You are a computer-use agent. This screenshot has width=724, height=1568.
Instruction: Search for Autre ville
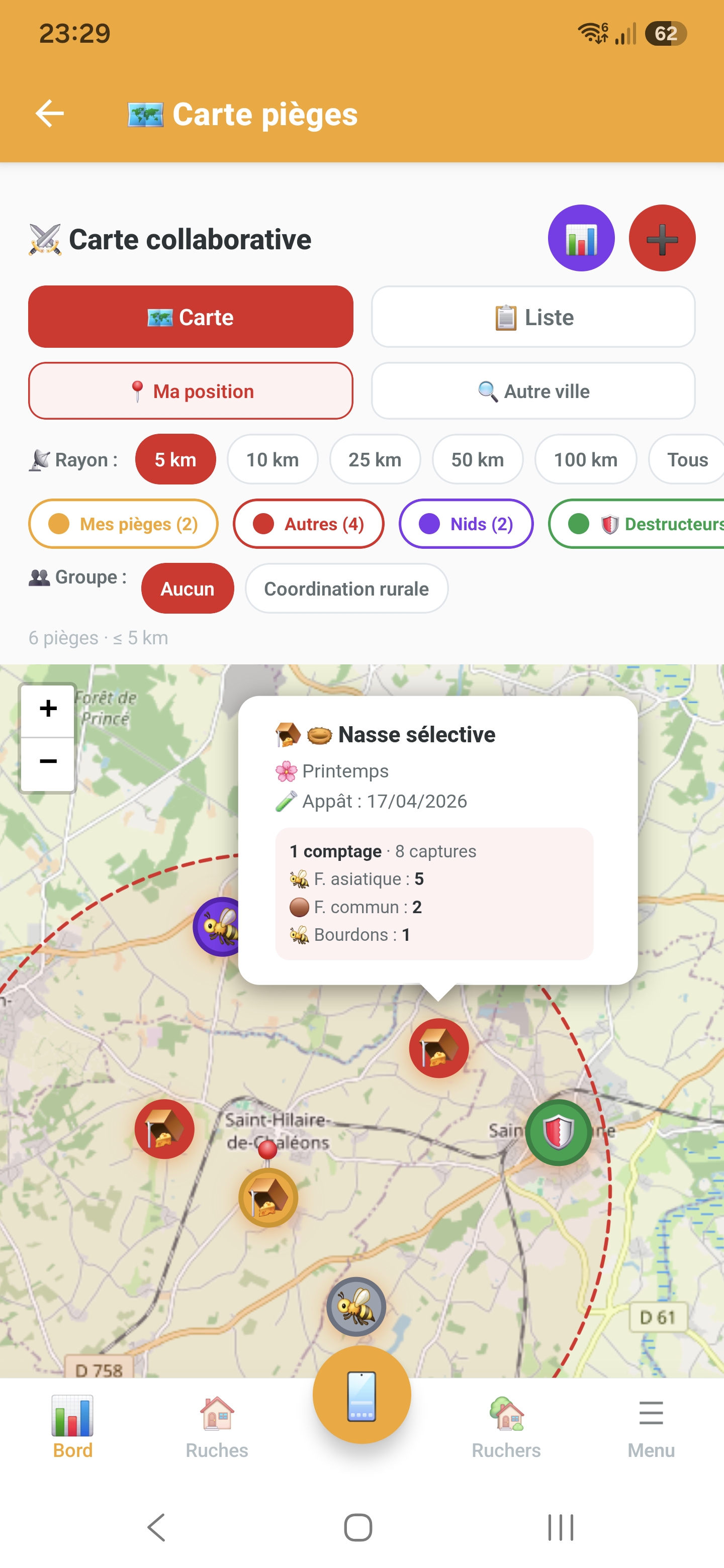pos(533,391)
